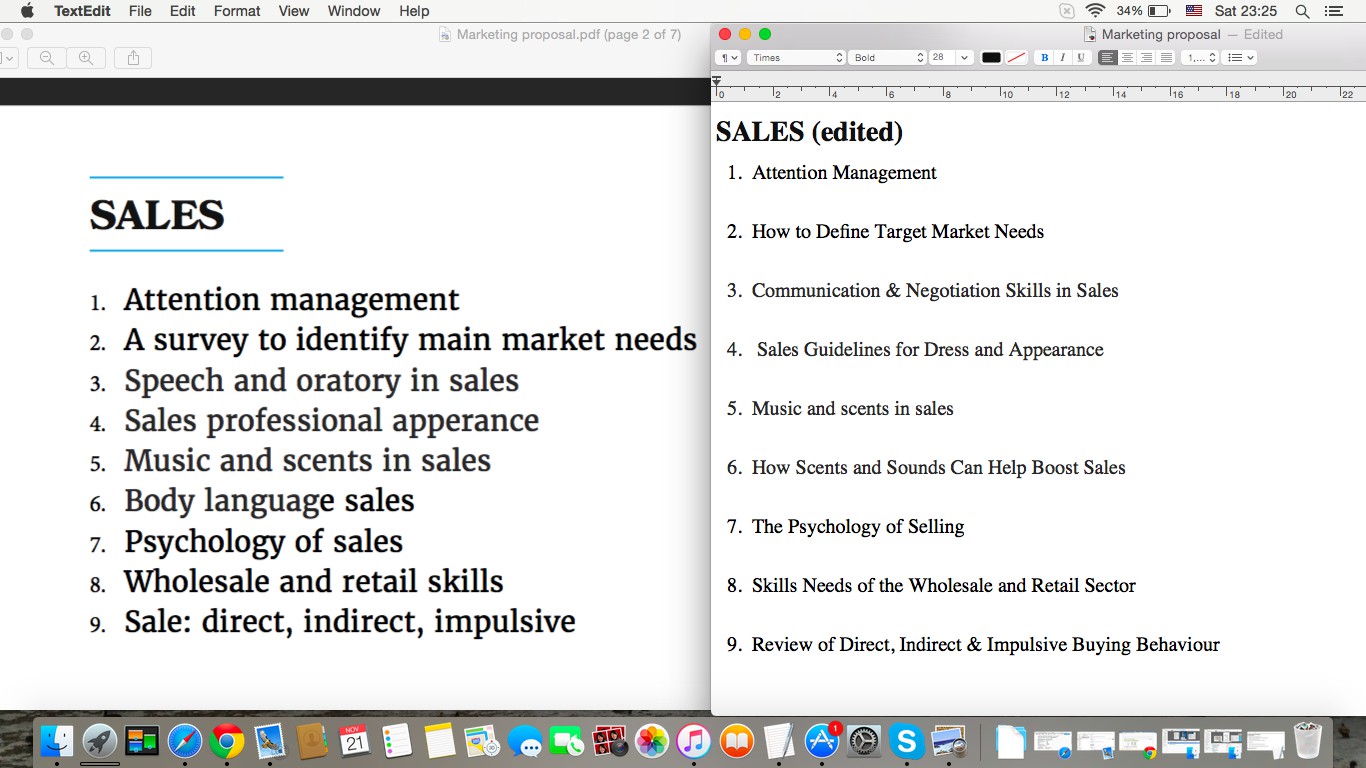Open the text background color swatch
Viewport: 1366px width, 768px height.
pos(1016,58)
